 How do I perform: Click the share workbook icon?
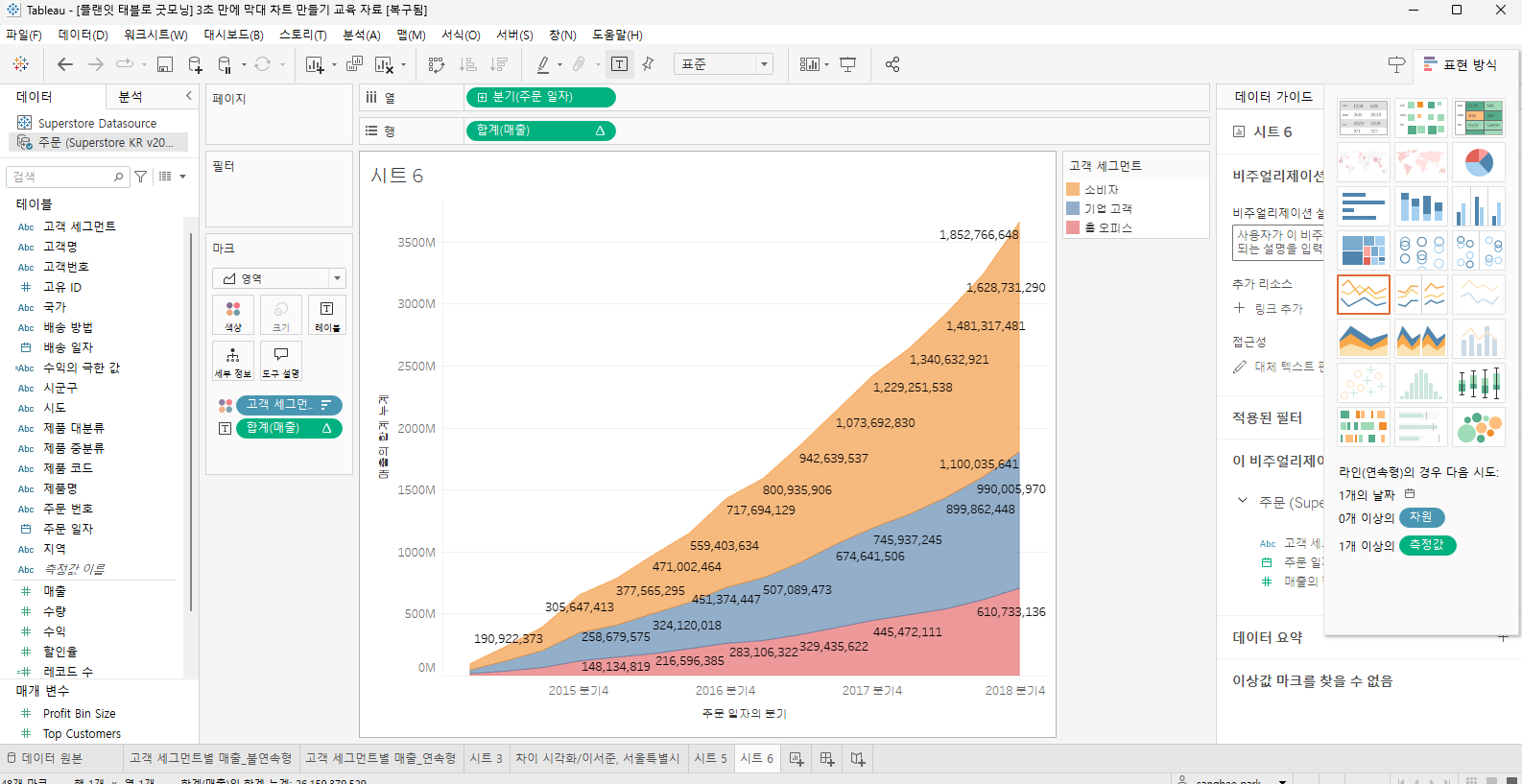(x=892, y=64)
